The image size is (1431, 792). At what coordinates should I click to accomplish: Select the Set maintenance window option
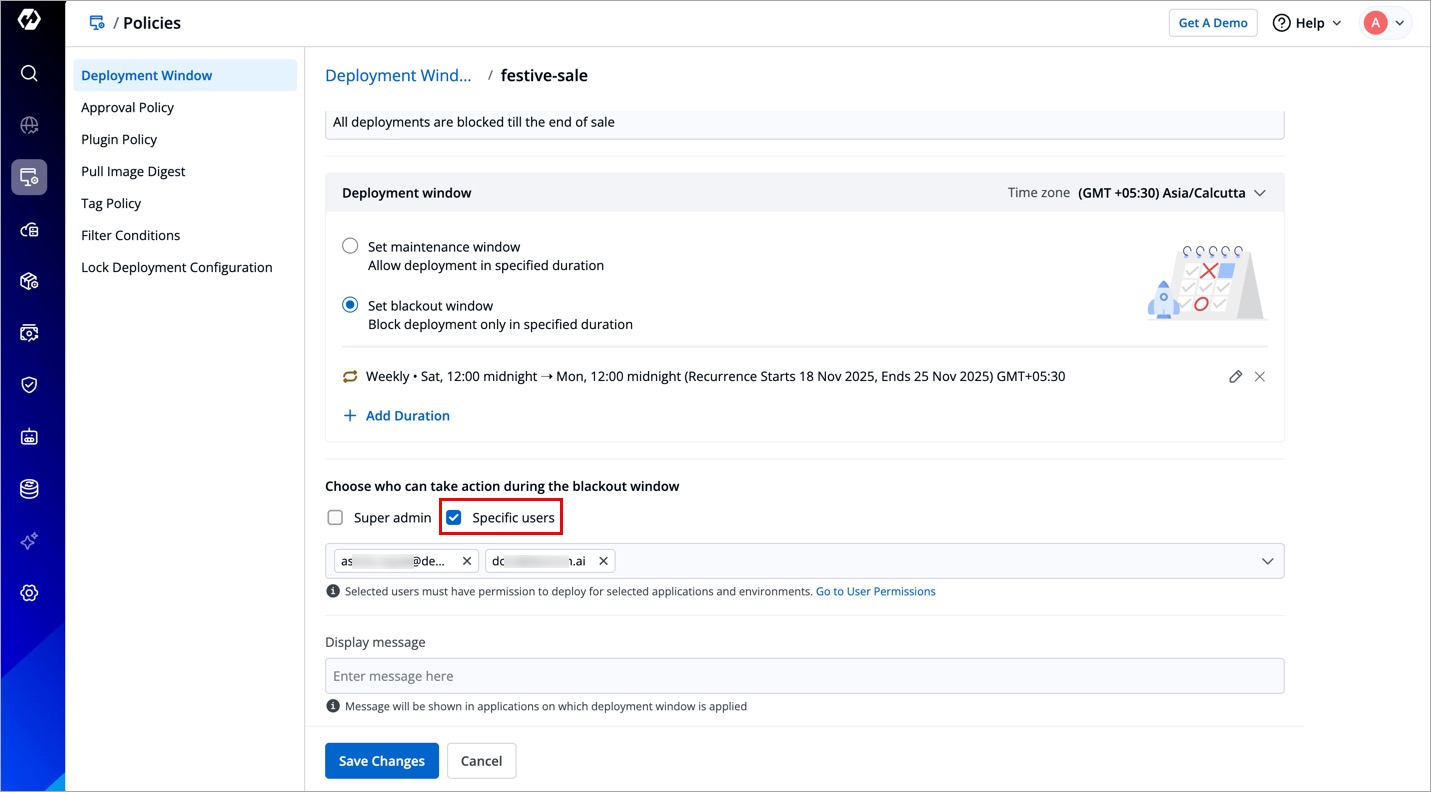pyautogui.click(x=350, y=246)
